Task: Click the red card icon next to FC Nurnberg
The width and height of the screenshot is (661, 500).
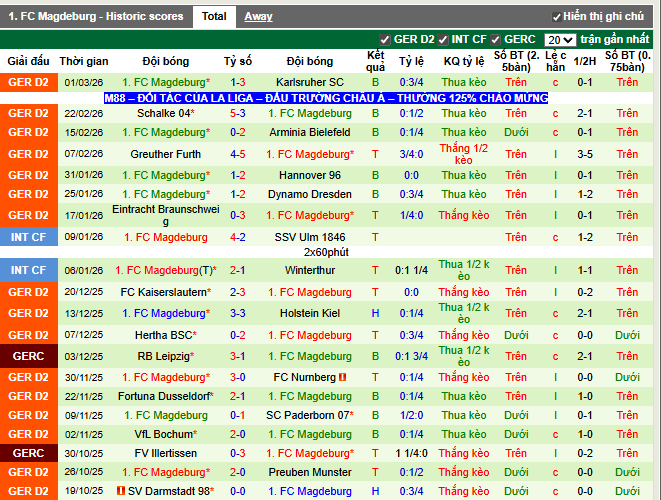Action: 342,377
